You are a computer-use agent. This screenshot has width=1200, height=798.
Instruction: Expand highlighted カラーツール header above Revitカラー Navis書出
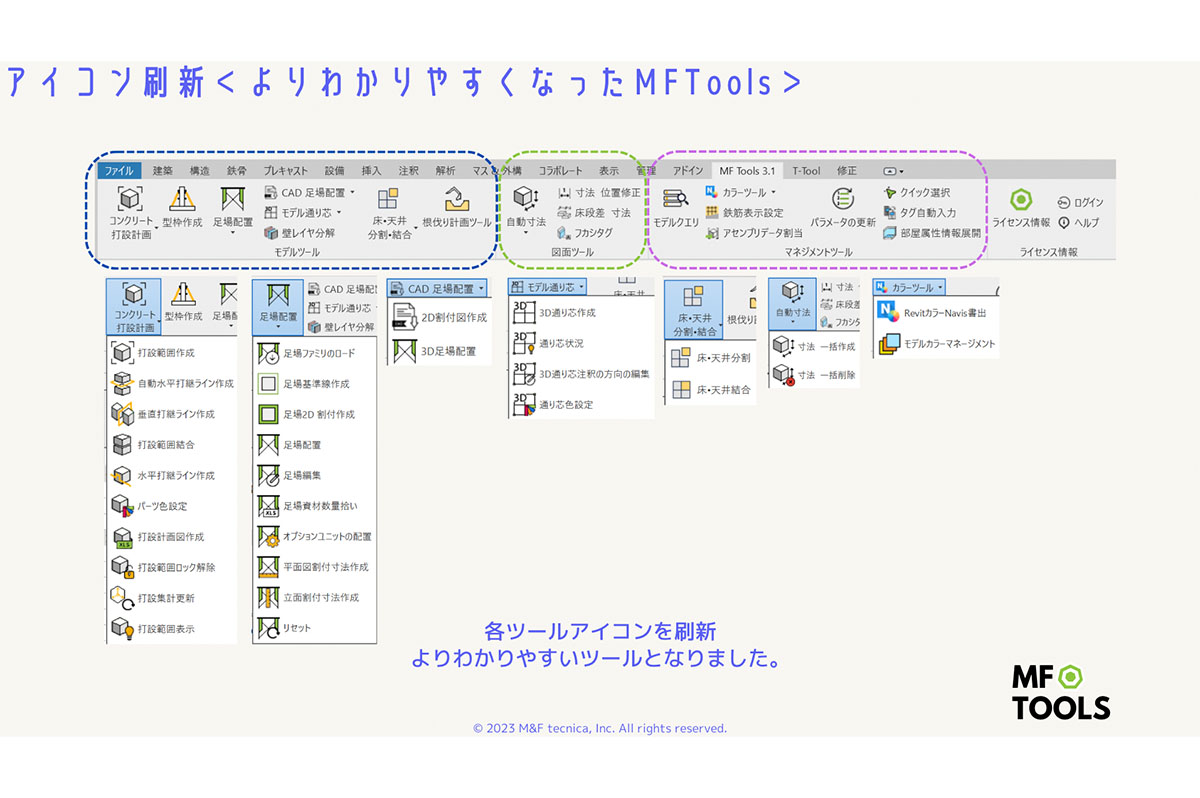pos(909,287)
